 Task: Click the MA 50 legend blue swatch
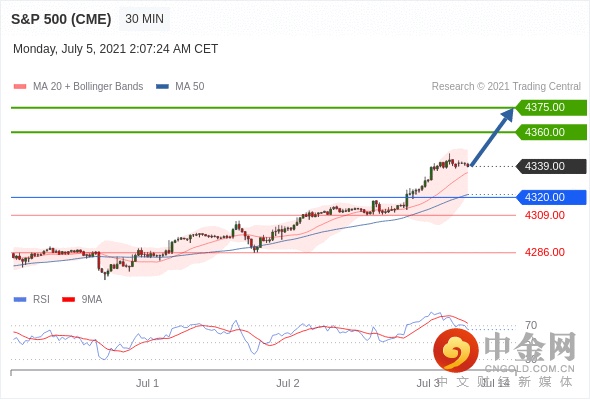163,87
